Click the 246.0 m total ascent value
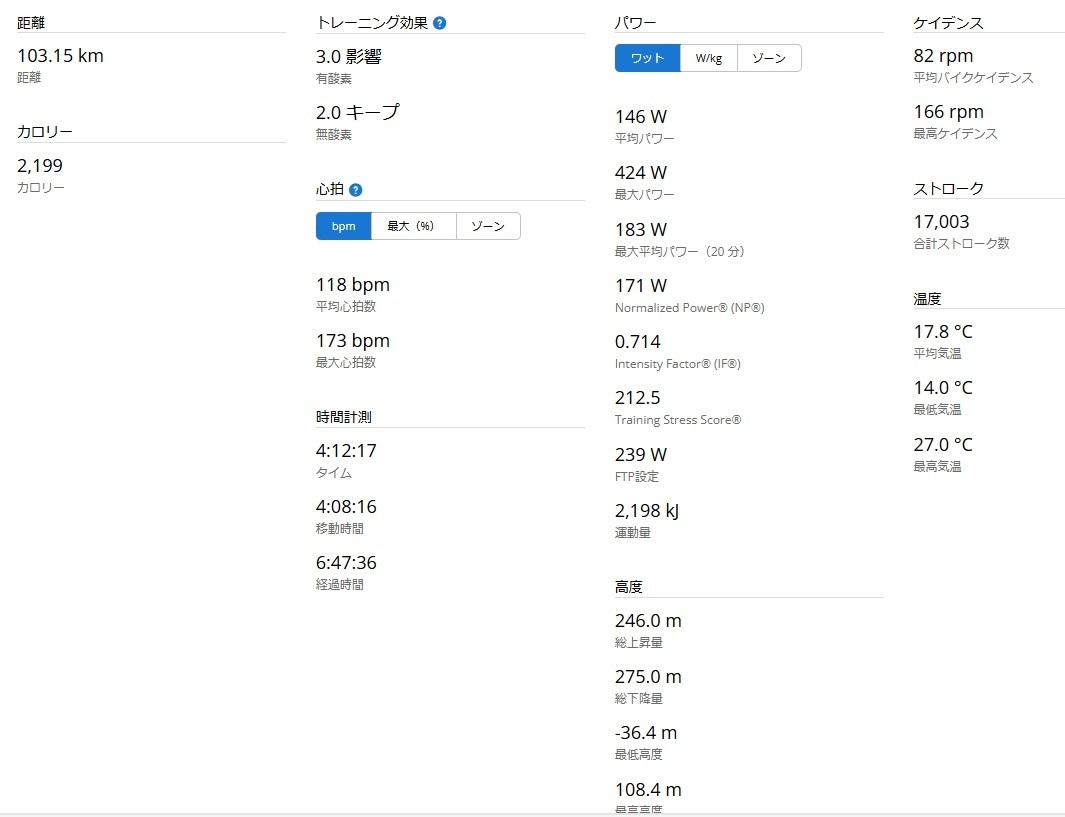The height and width of the screenshot is (817, 1065). [x=648, y=621]
